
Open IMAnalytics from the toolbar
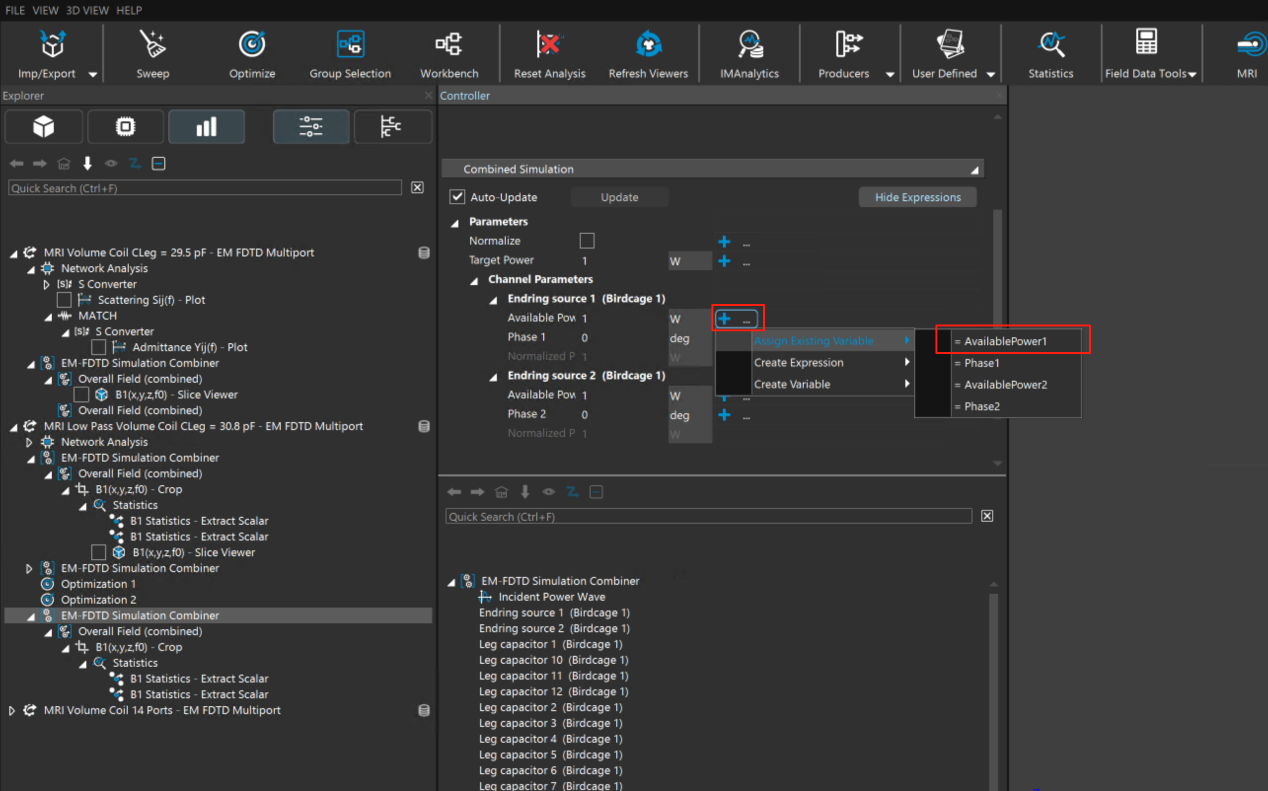point(749,45)
